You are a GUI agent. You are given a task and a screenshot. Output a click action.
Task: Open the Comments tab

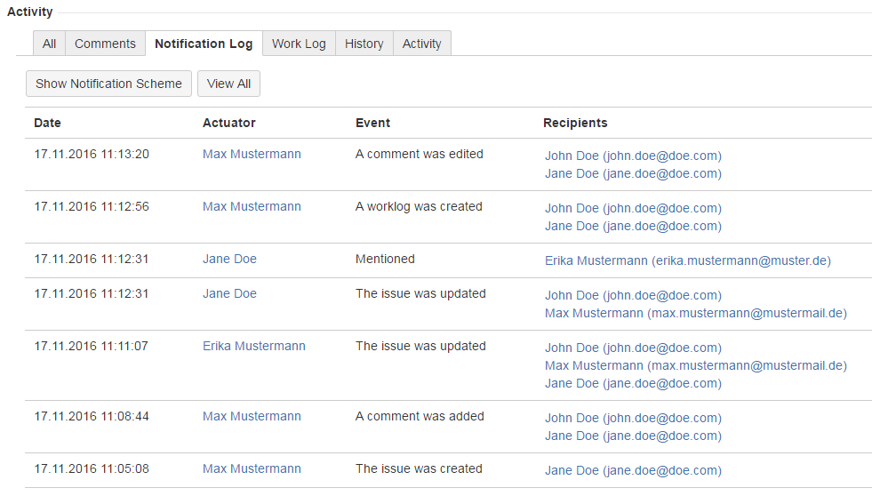coord(105,44)
